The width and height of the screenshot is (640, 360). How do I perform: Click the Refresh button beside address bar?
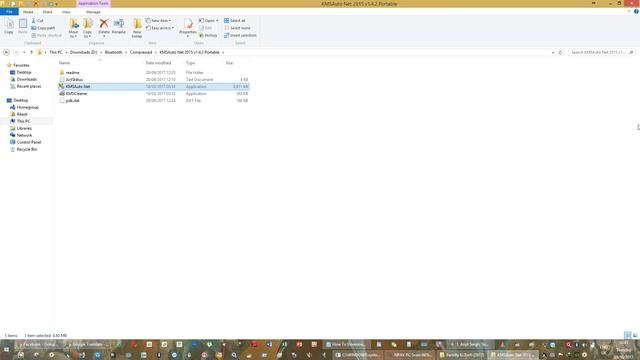(560, 52)
